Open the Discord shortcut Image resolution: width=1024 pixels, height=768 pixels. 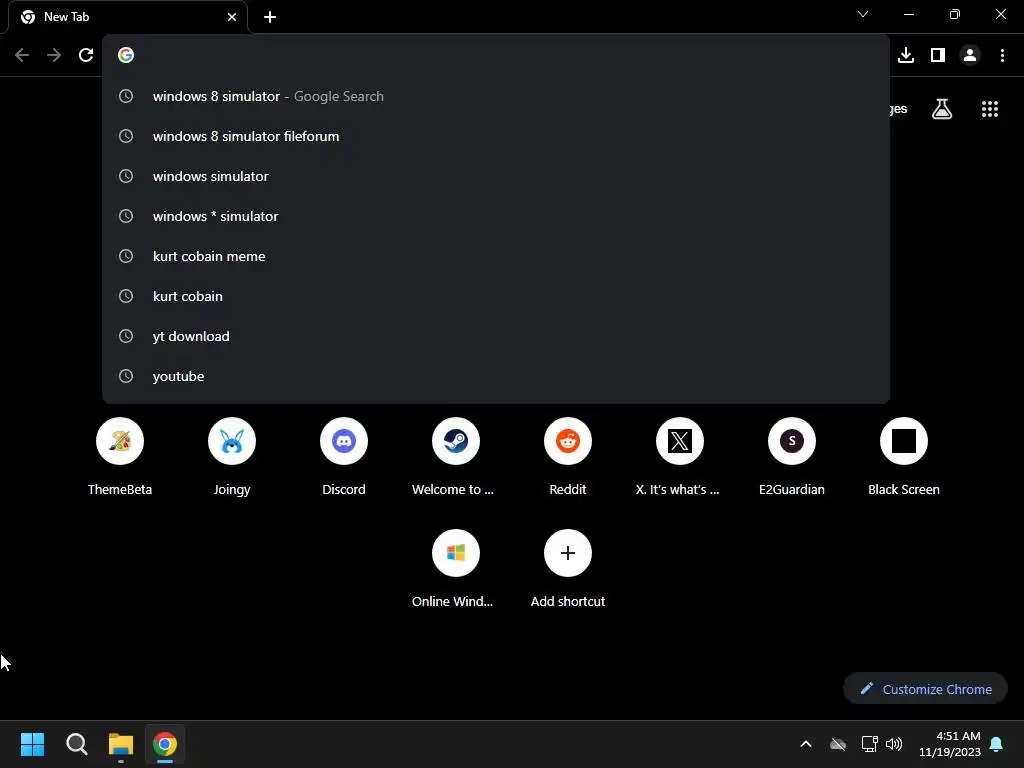(344, 441)
